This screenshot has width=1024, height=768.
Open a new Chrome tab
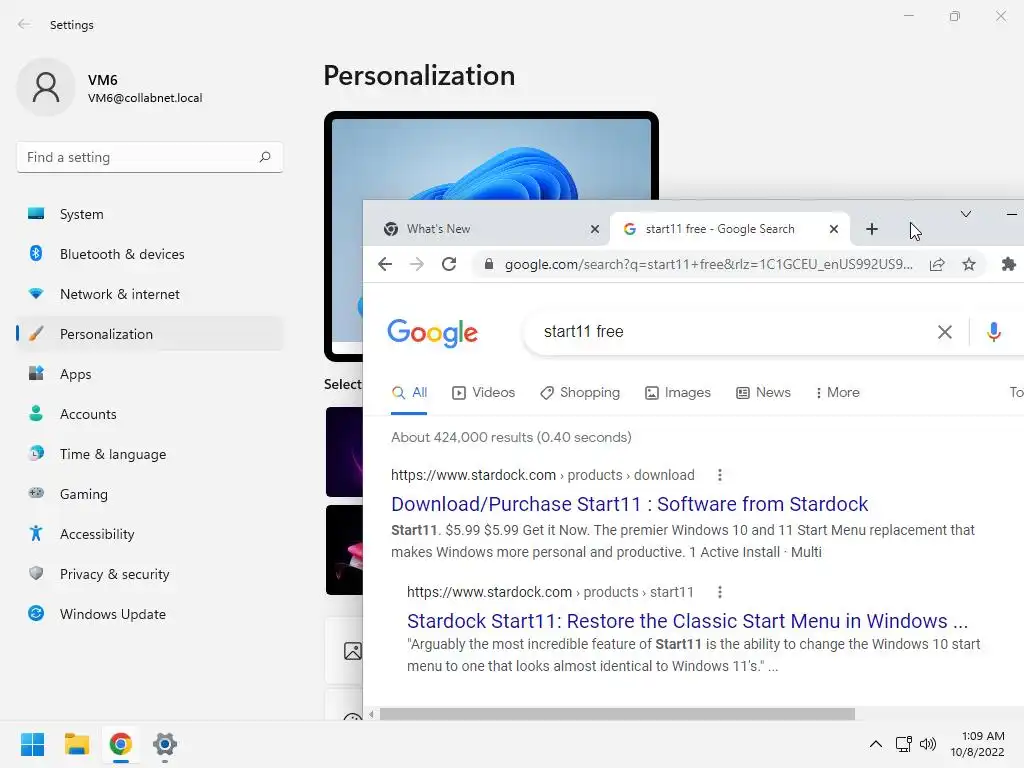pos(872,229)
